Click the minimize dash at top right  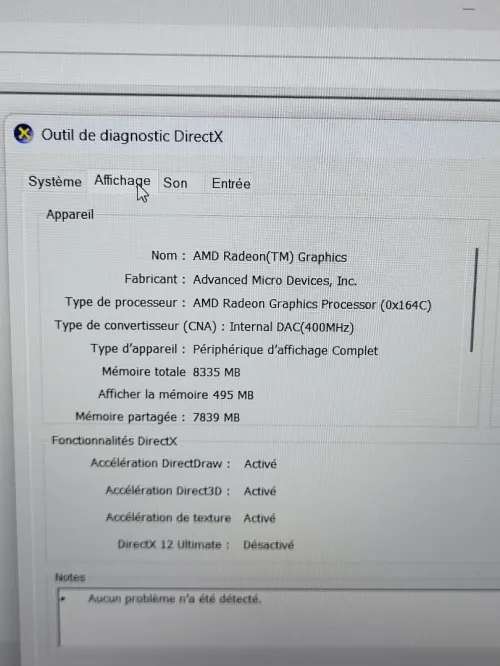coord(469,9)
